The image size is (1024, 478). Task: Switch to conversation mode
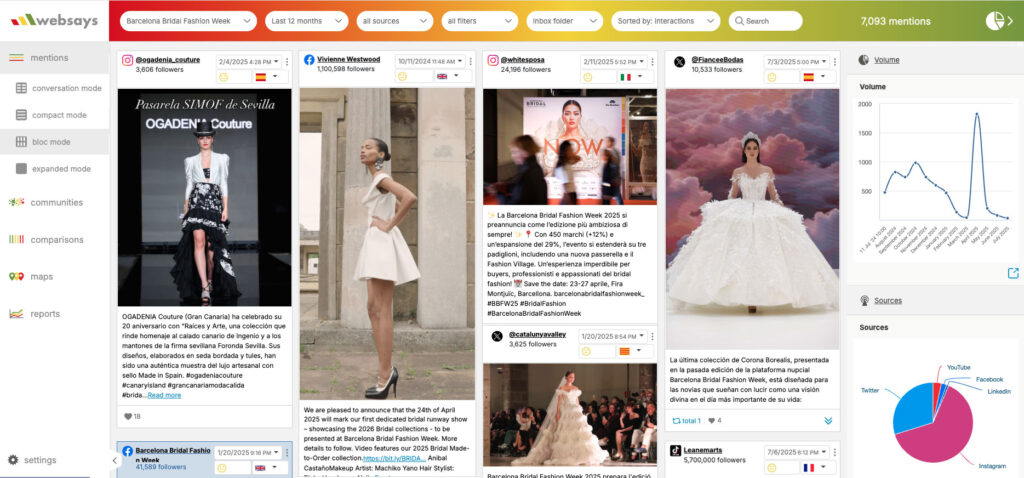(x=67, y=88)
